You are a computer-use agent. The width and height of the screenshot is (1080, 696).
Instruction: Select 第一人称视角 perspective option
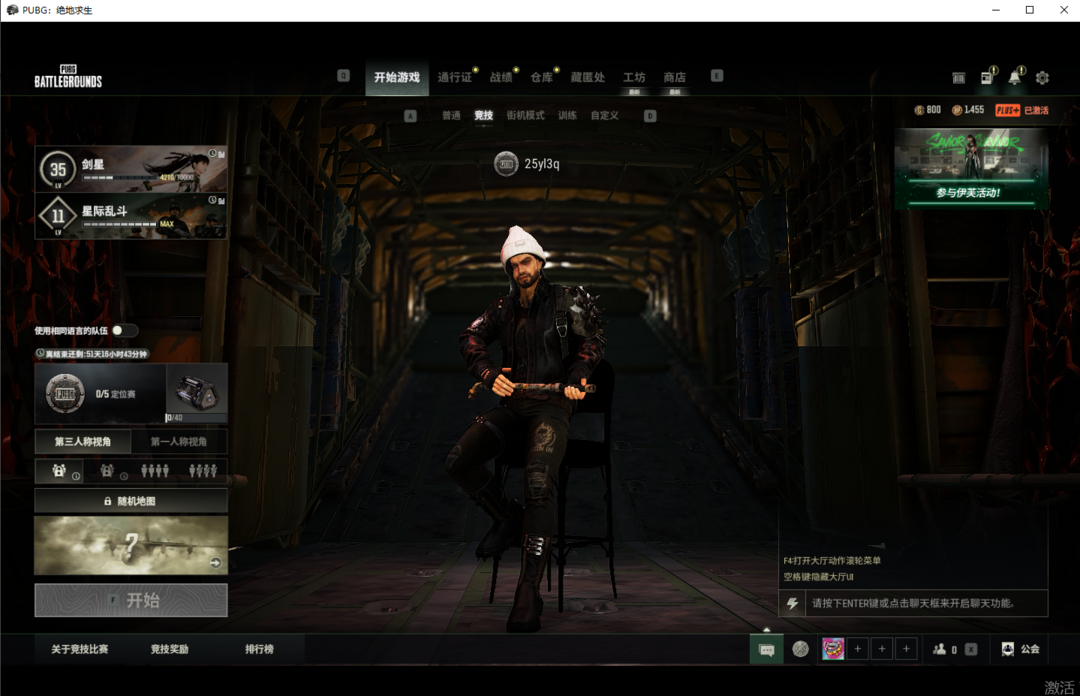click(x=179, y=441)
